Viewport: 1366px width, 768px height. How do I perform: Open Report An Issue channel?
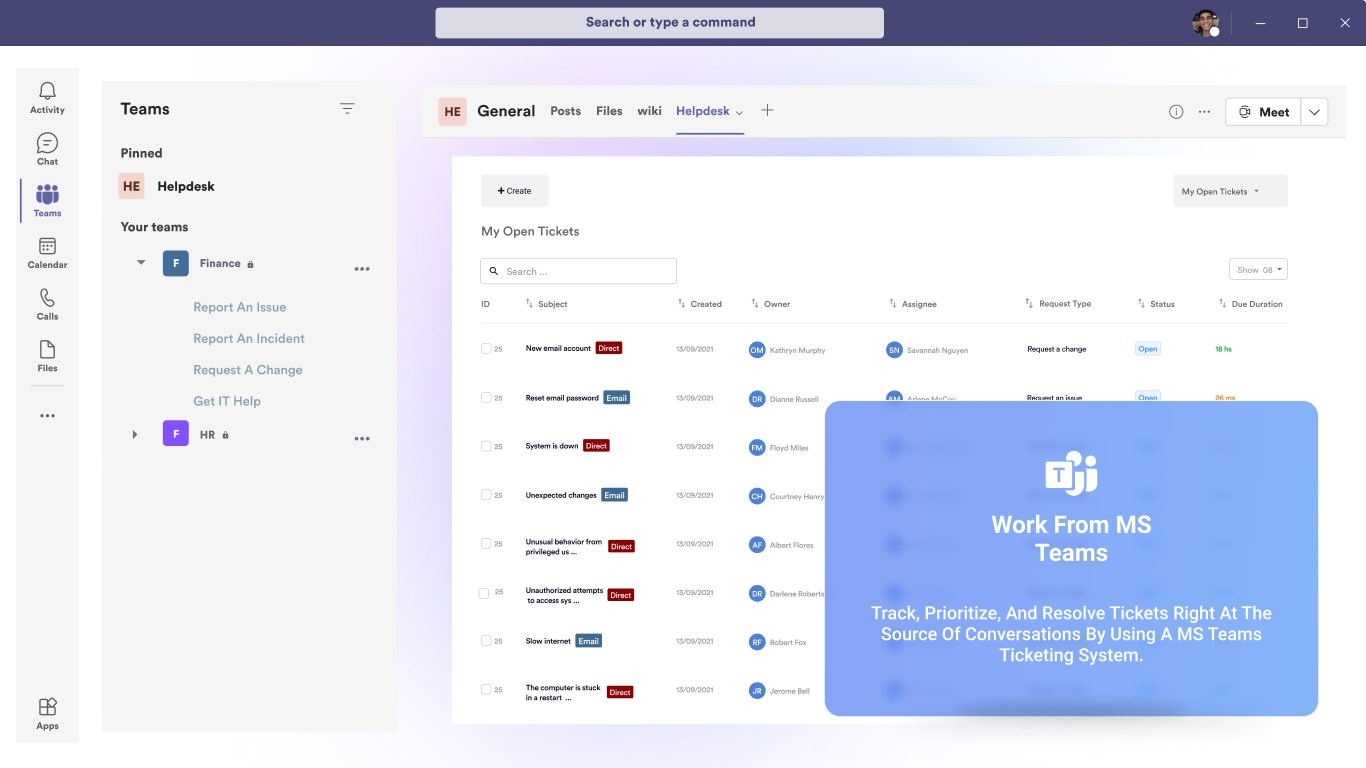(x=240, y=307)
